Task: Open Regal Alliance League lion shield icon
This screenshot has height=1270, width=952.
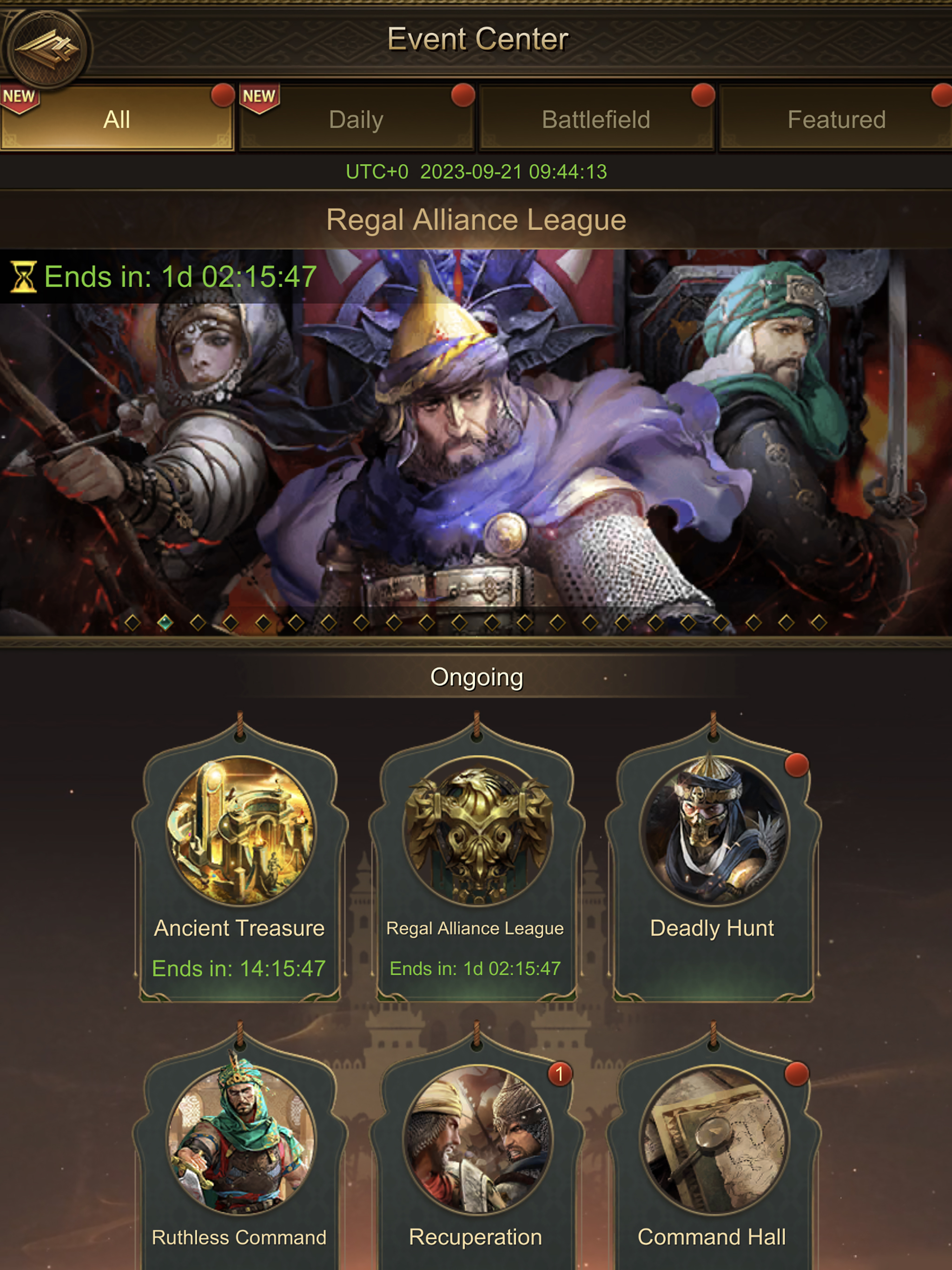Action: click(x=478, y=830)
